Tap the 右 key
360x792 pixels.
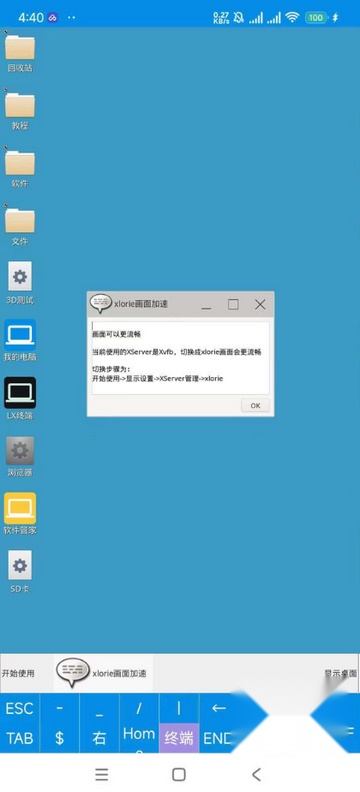[x=99, y=738]
